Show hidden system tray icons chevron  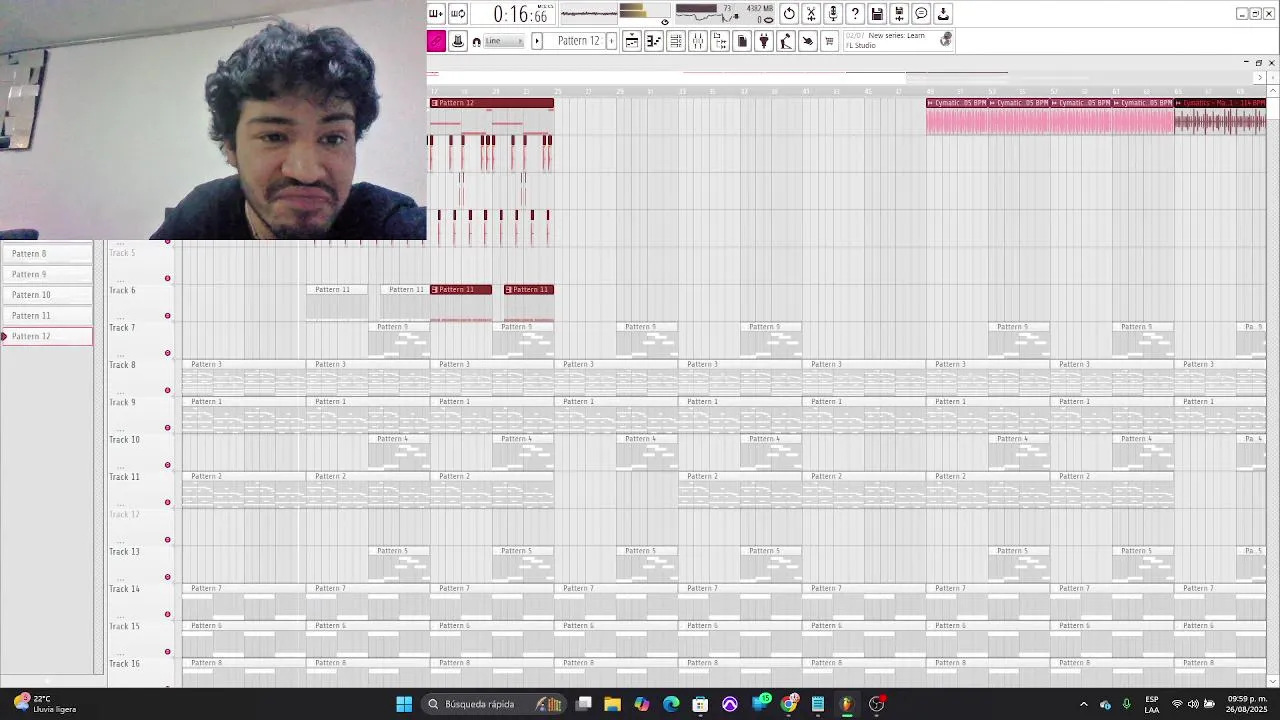click(x=1084, y=704)
